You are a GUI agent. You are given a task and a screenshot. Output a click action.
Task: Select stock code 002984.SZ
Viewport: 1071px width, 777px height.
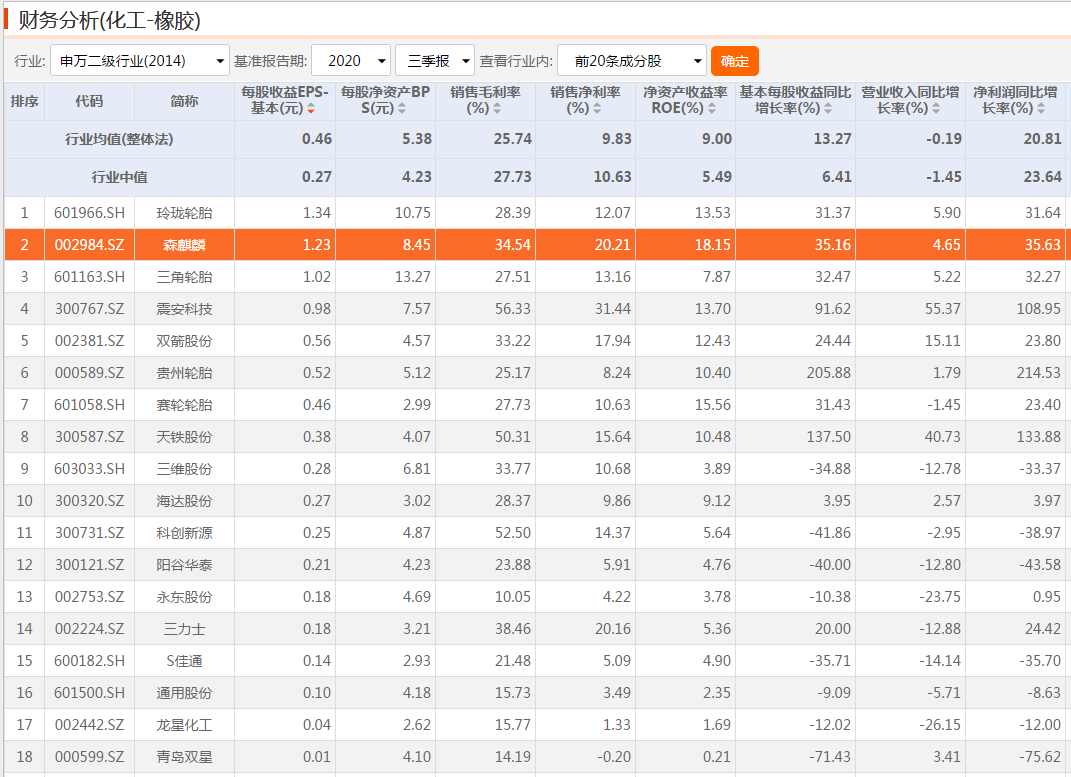coord(89,244)
